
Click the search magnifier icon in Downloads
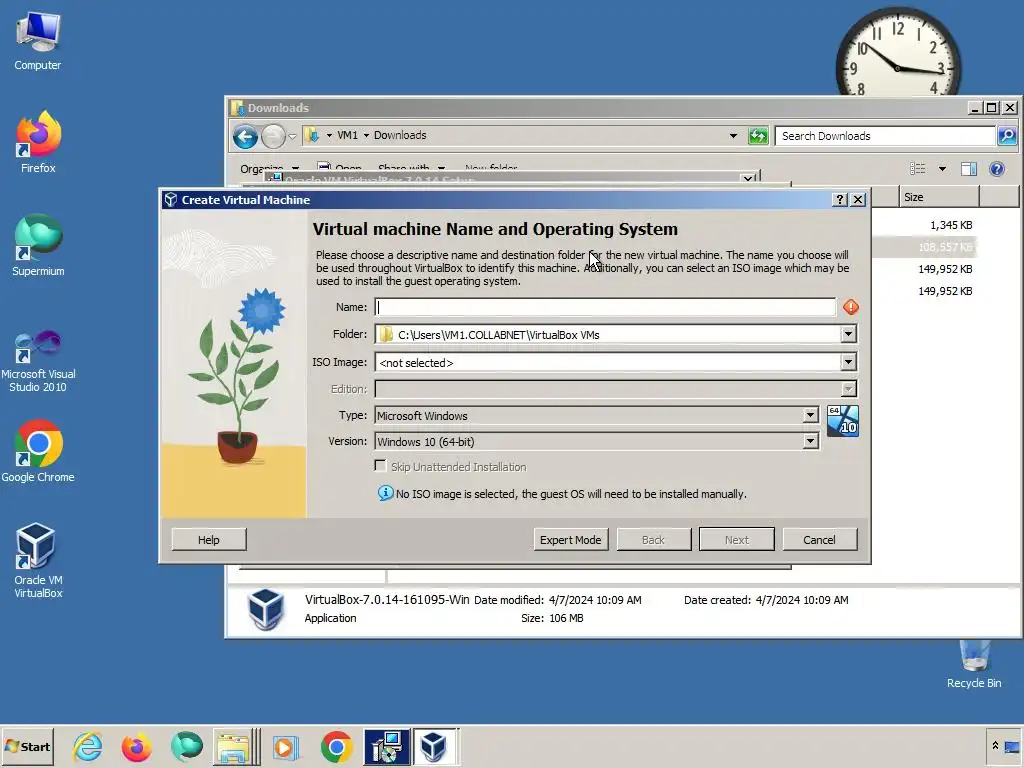tap(1006, 136)
